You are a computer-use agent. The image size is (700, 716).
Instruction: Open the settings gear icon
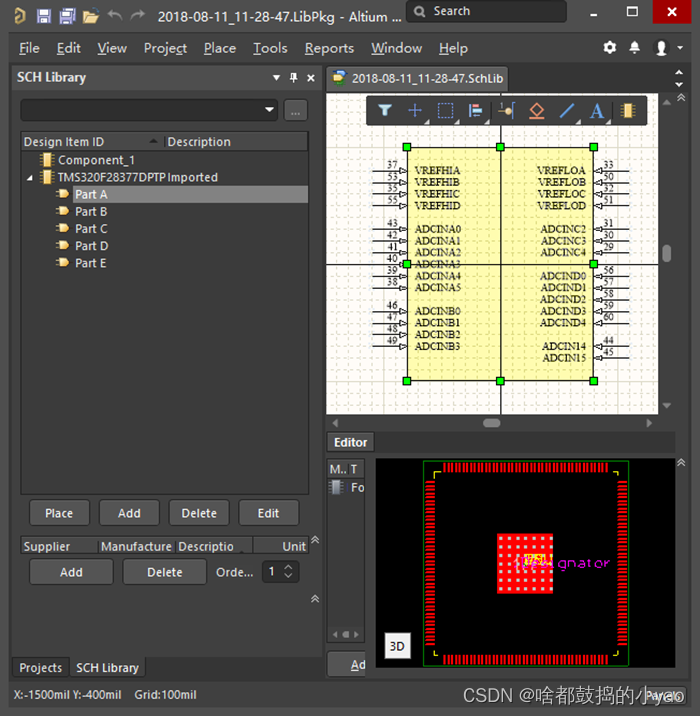[x=610, y=48]
